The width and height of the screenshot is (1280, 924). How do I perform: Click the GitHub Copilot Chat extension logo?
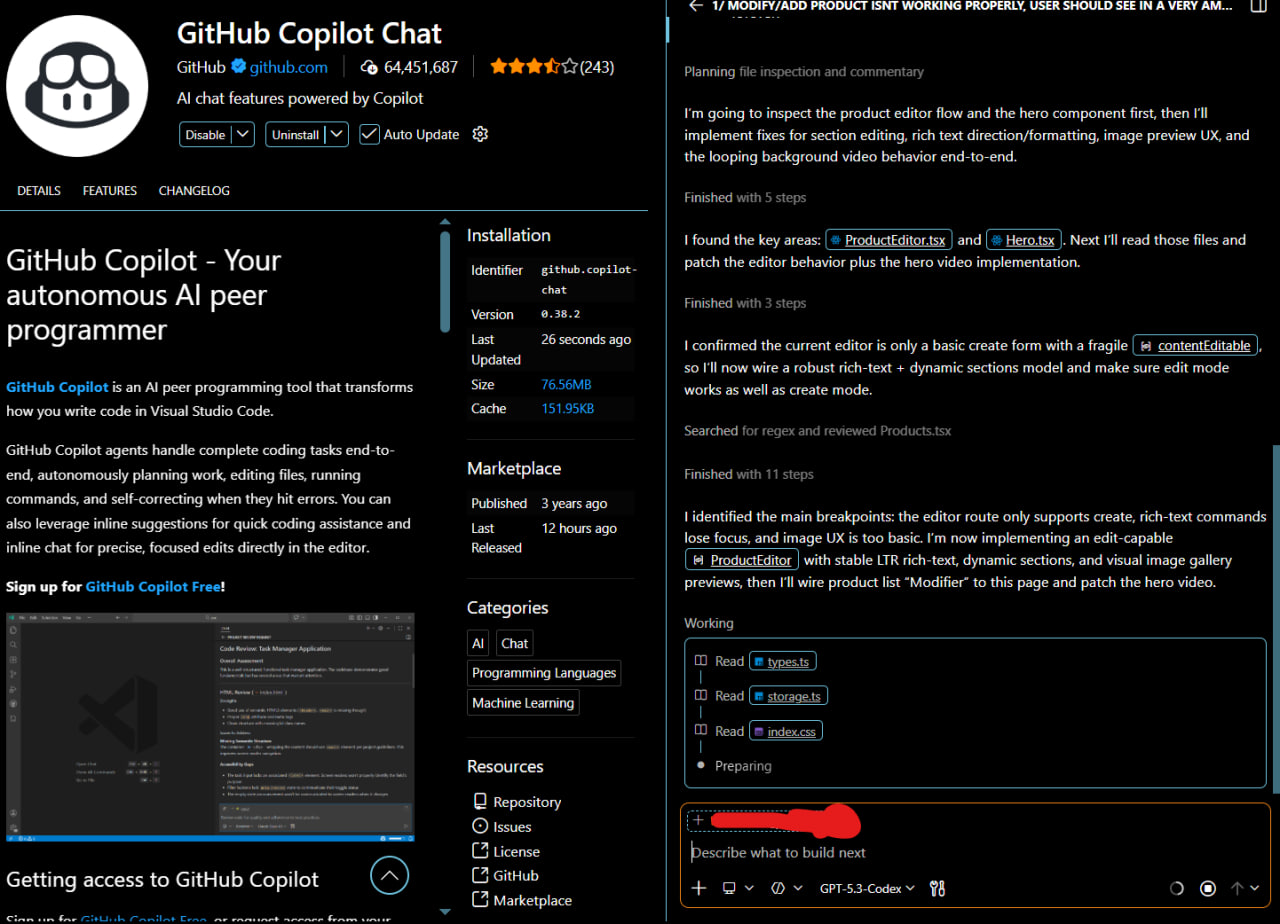coord(77,84)
